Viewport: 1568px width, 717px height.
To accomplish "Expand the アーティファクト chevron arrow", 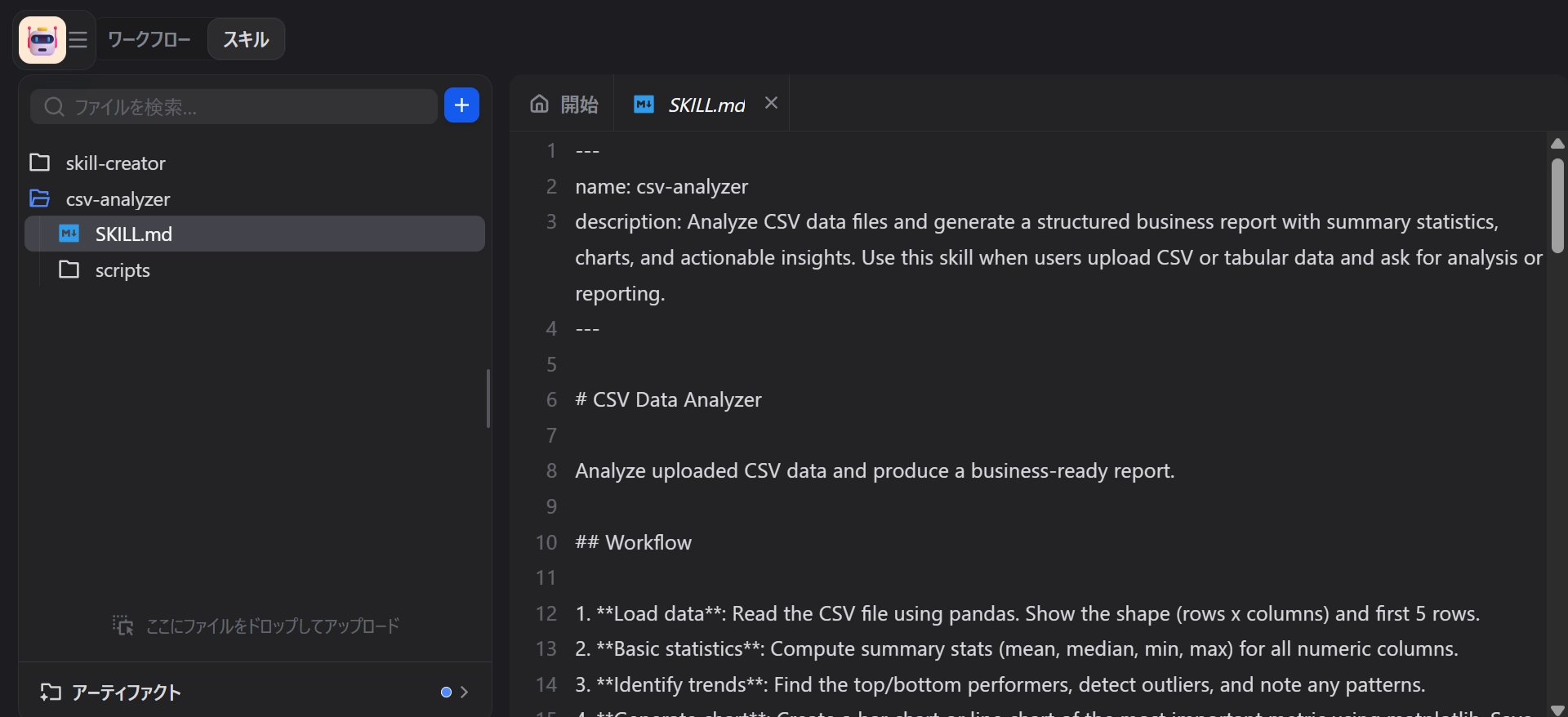I will pyautogui.click(x=464, y=693).
